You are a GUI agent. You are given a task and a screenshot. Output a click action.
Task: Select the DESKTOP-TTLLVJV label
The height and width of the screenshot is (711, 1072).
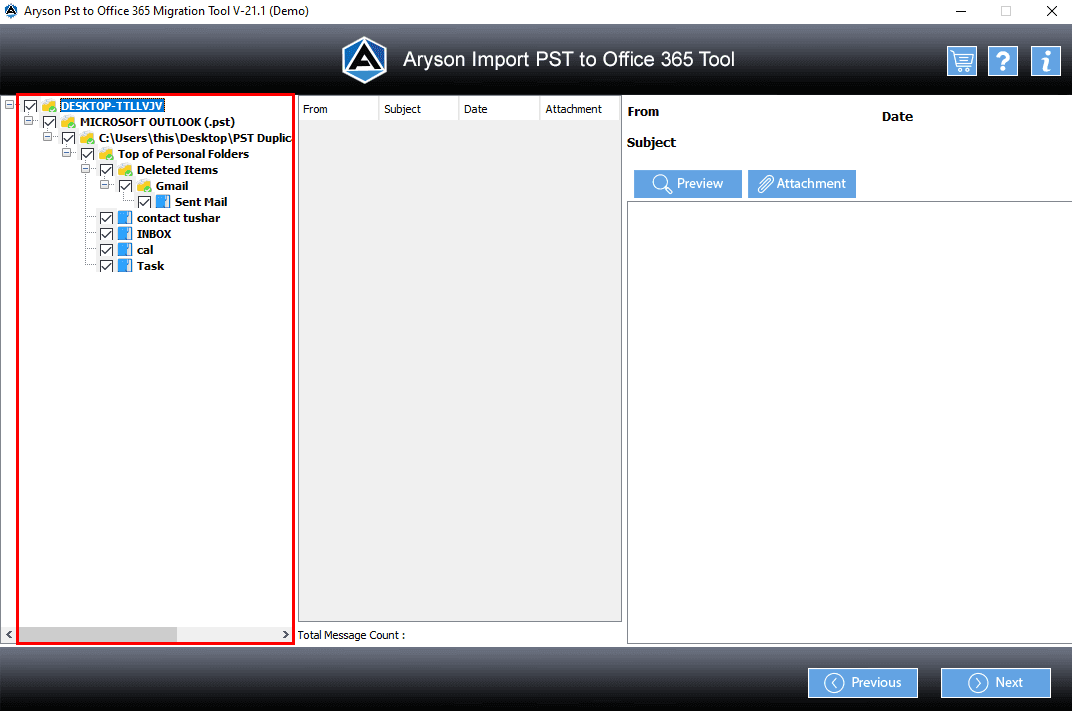(112, 106)
